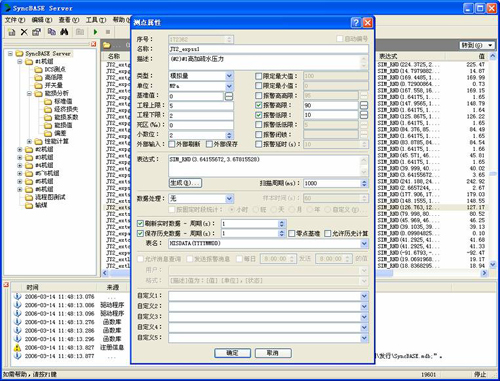
Task: Close the left tree panel with red X
Action: pos(93,44)
